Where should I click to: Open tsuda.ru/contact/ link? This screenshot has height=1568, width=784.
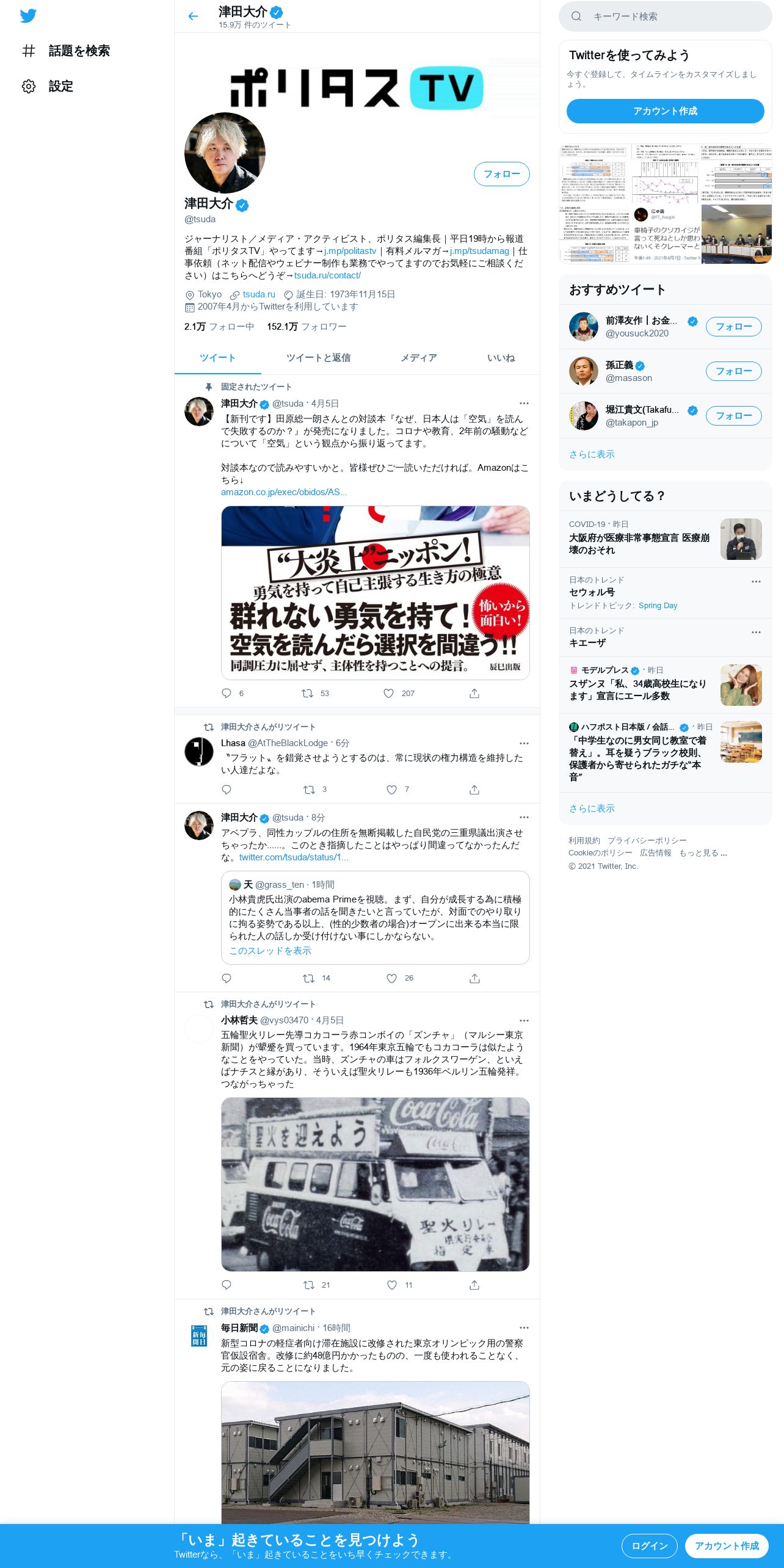coord(327,275)
